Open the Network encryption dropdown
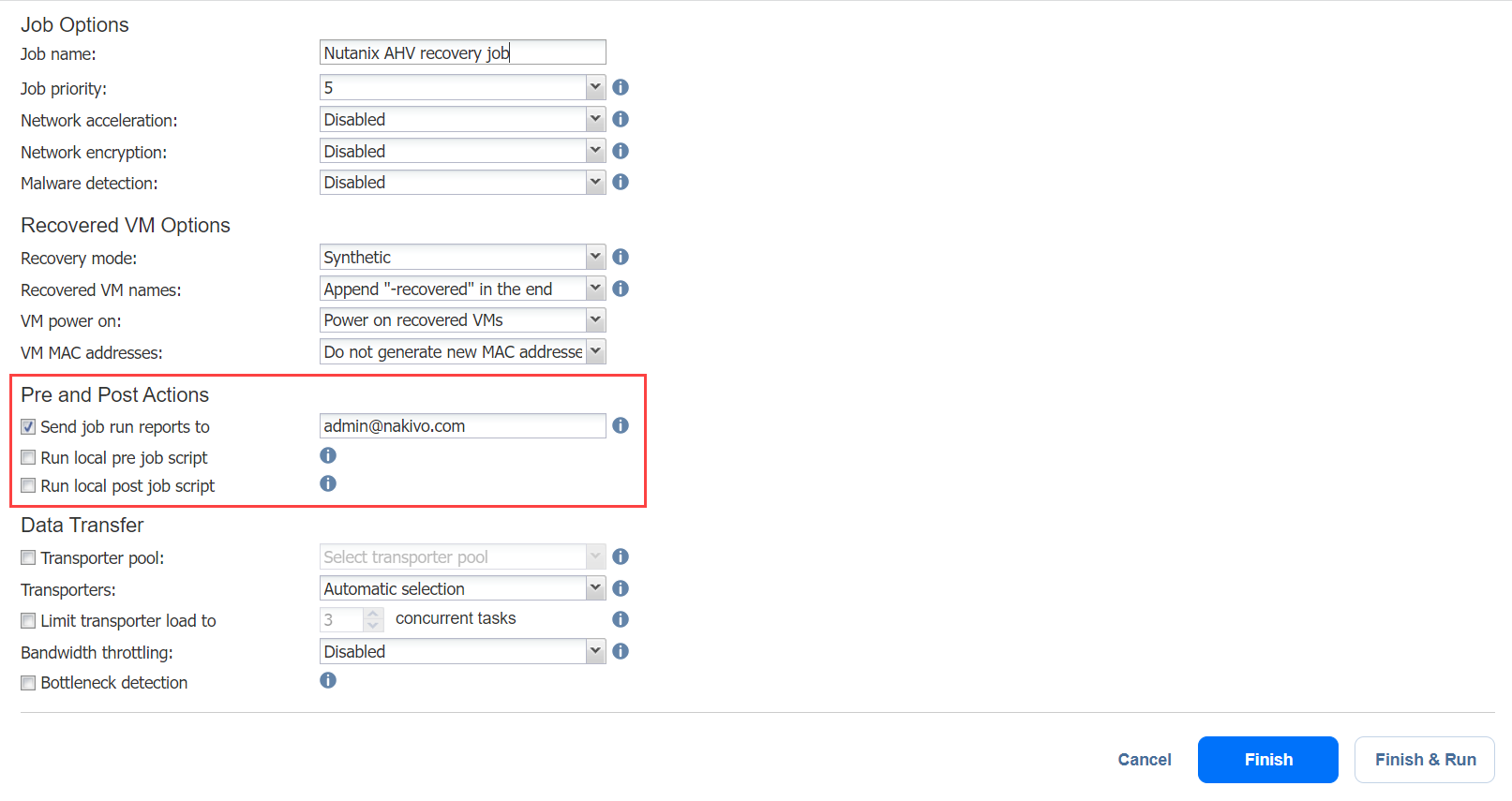The height and width of the screenshot is (801, 1512). click(462, 151)
